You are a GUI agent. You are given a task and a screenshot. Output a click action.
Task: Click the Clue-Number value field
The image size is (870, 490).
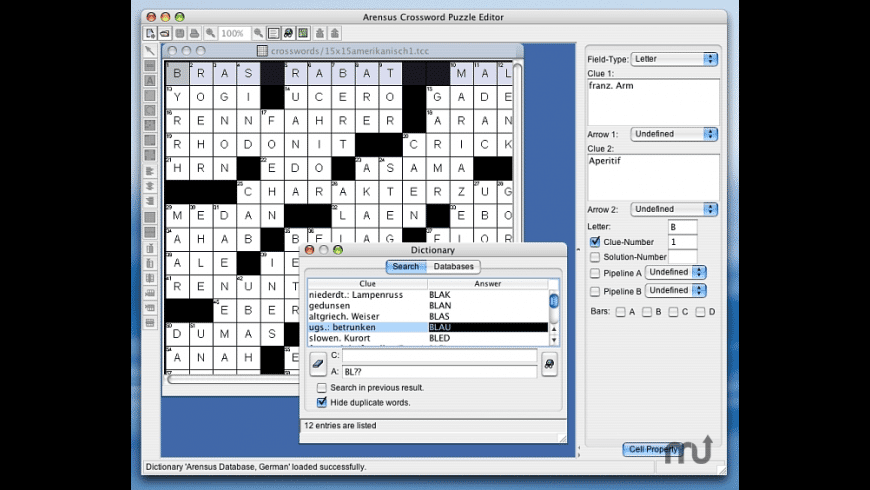(682, 242)
